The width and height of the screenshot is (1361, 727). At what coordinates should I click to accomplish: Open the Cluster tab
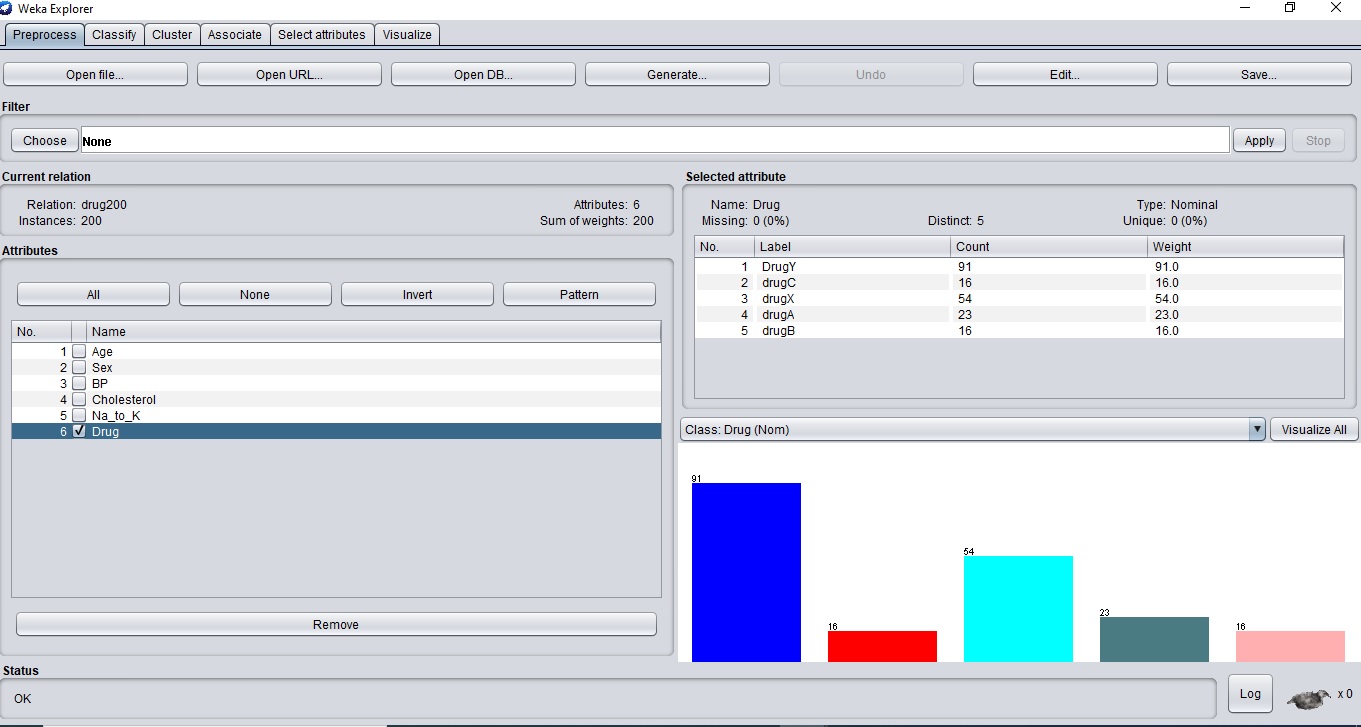pos(172,34)
